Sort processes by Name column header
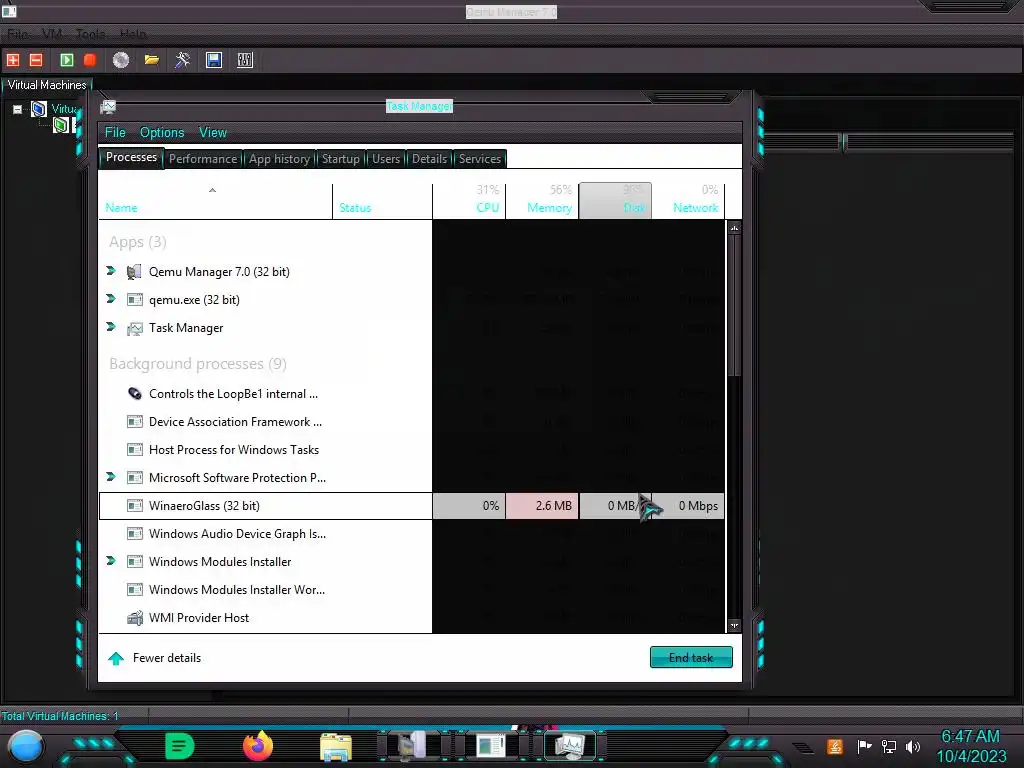The height and width of the screenshot is (768, 1024). (x=216, y=201)
